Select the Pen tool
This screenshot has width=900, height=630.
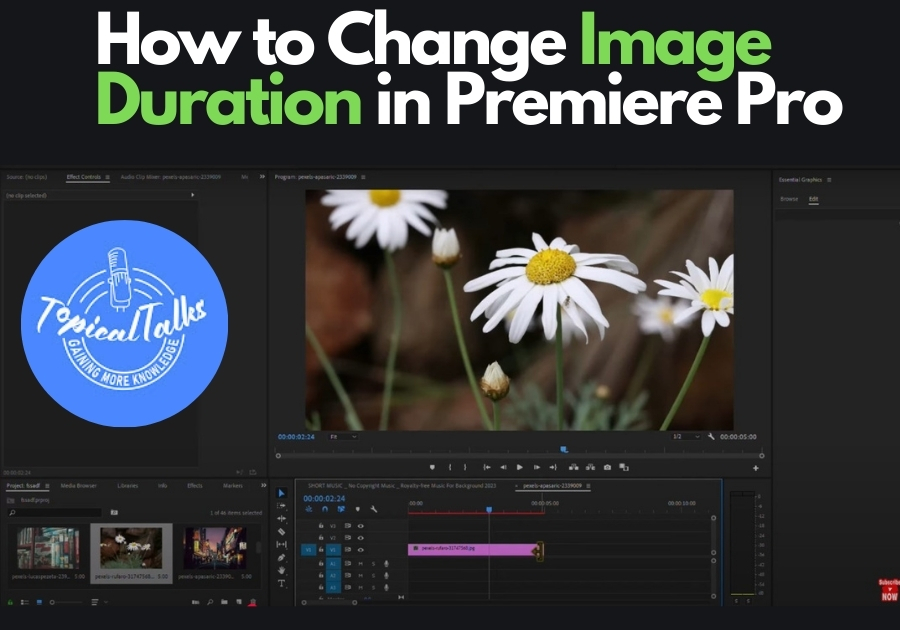pos(281,557)
